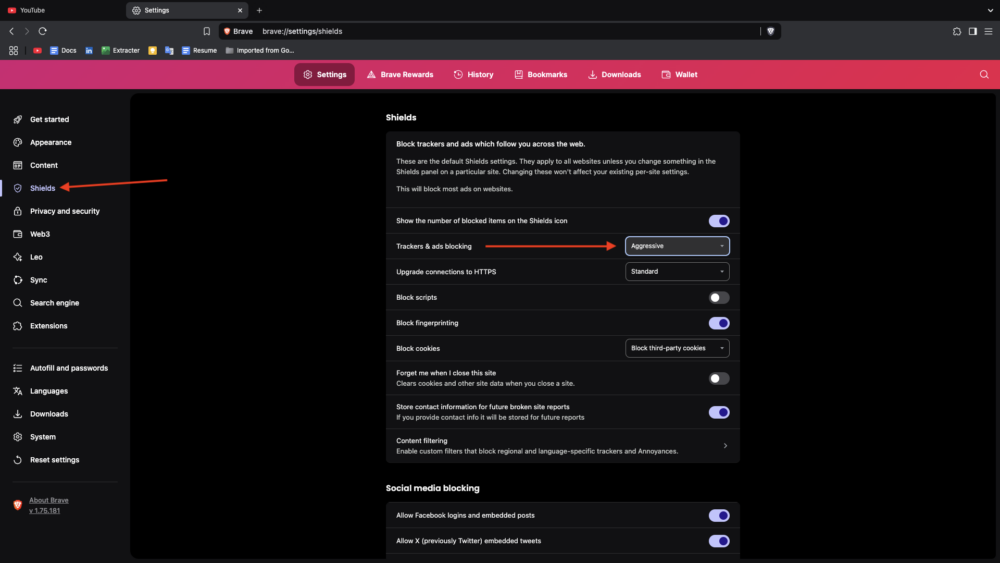This screenshot has width=1000, height=563.
Task: Open Reset settings in sidebar
Action: (47, 460)
